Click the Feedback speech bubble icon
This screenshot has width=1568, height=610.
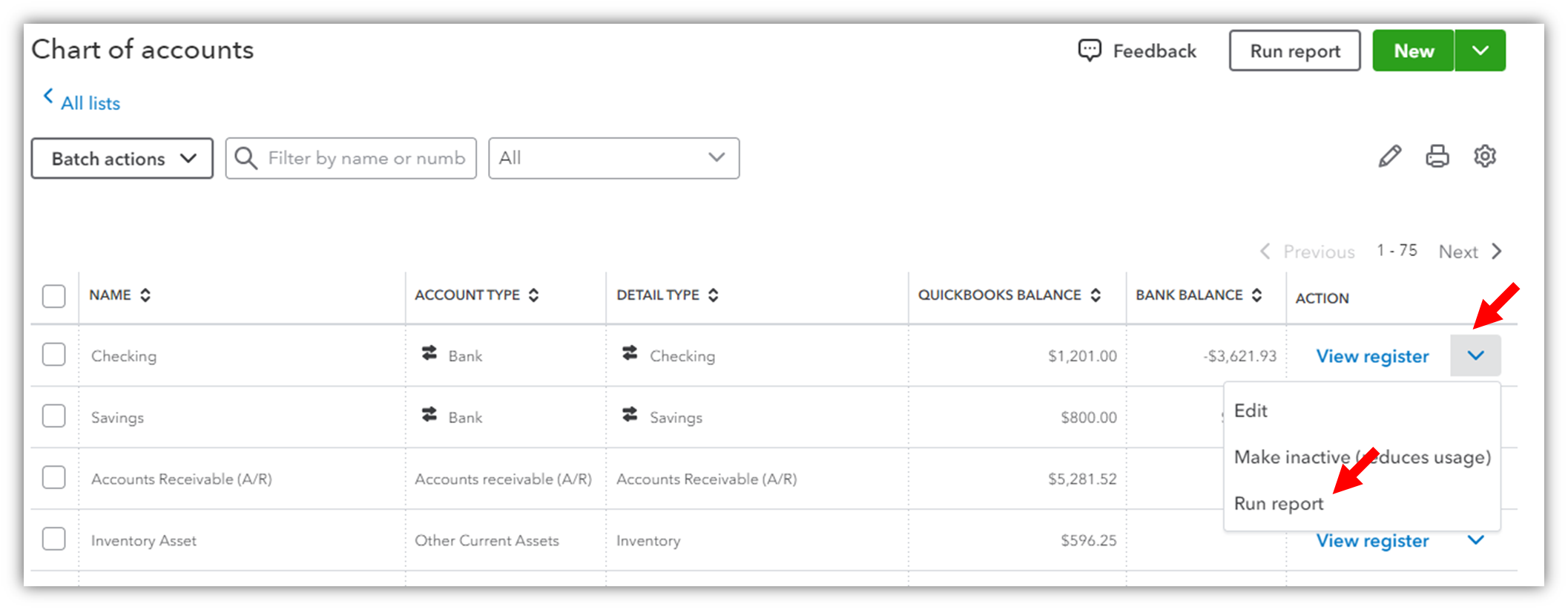tap(1090, 50)
